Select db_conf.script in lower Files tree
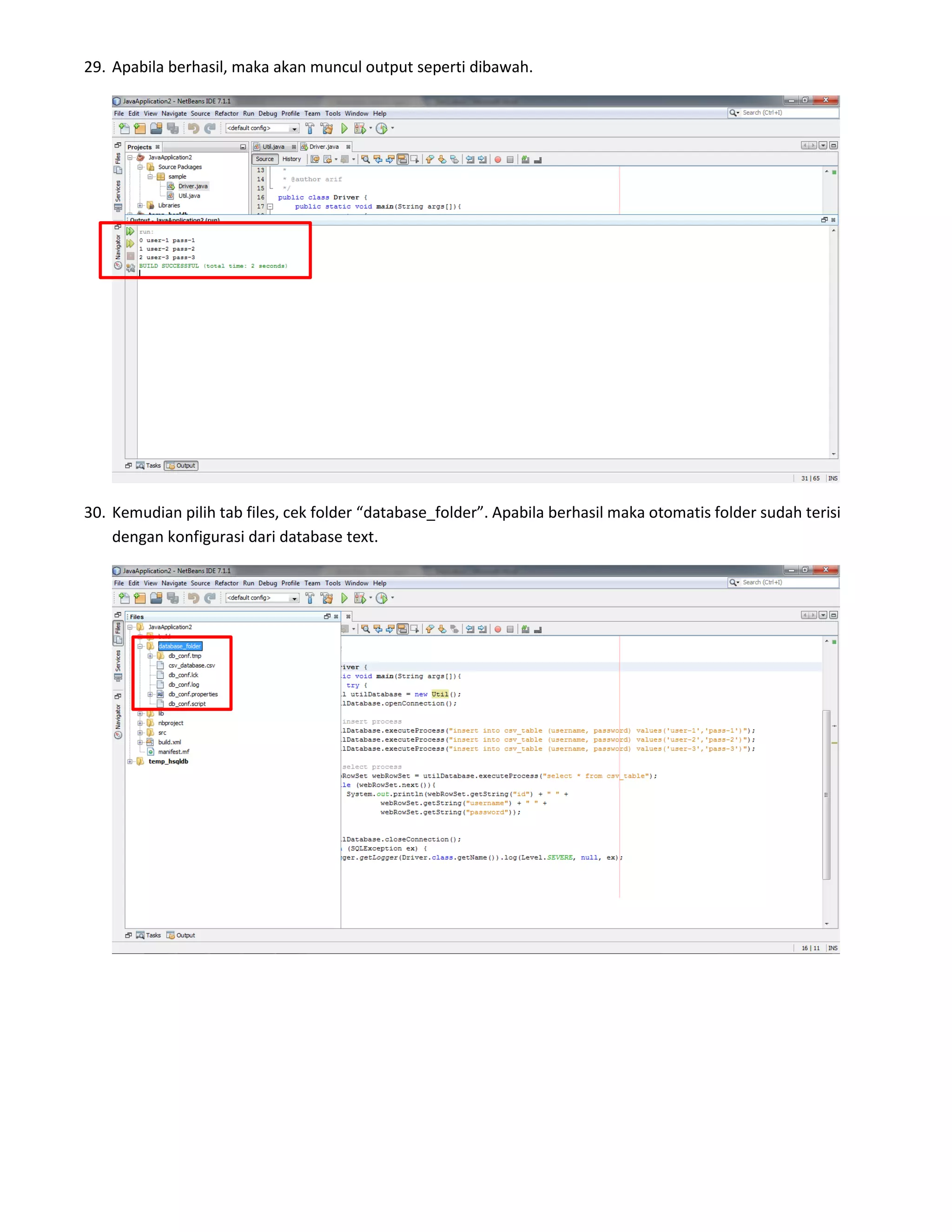Image resolution: width=952 pixels, height=1232 pixels. click(187, 703)
